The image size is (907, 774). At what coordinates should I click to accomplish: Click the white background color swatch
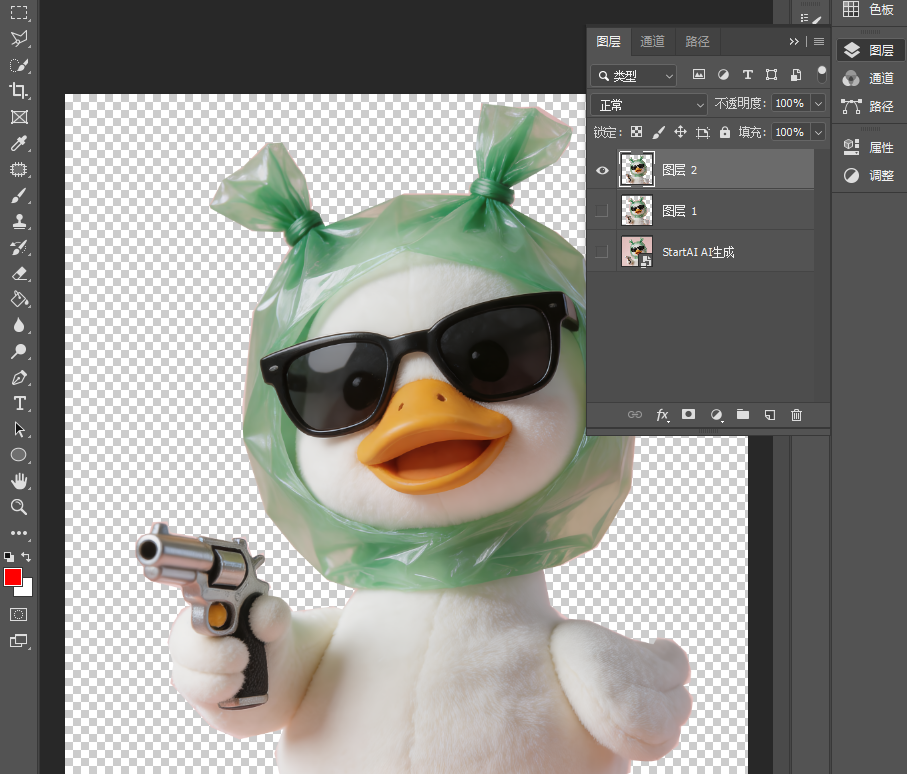[x=26, y=590]
